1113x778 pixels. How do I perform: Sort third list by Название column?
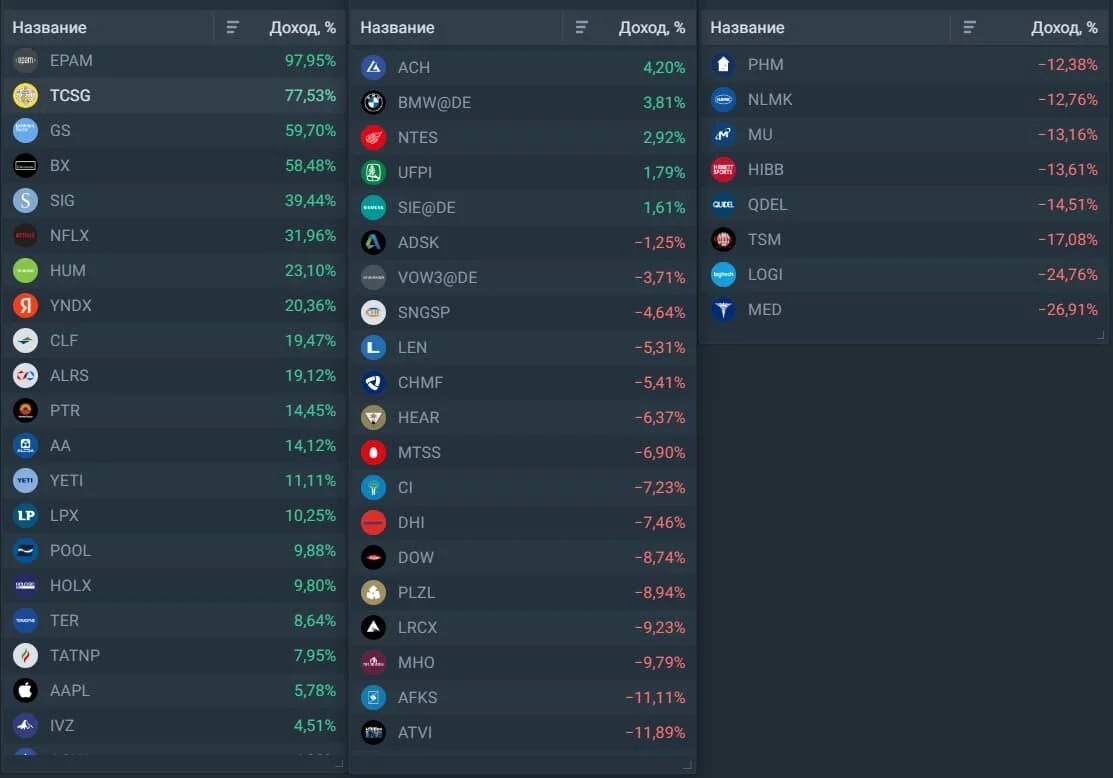coord(747,28)
